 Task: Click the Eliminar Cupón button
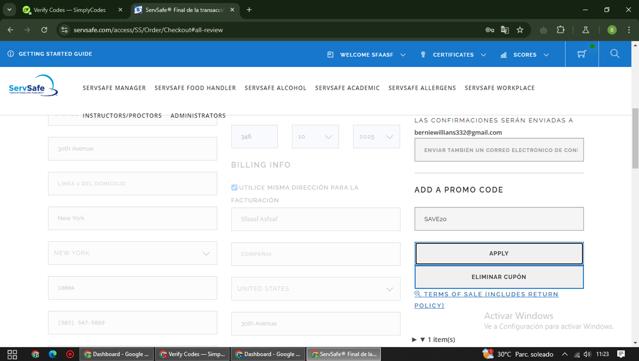click(x=499, y=277)
